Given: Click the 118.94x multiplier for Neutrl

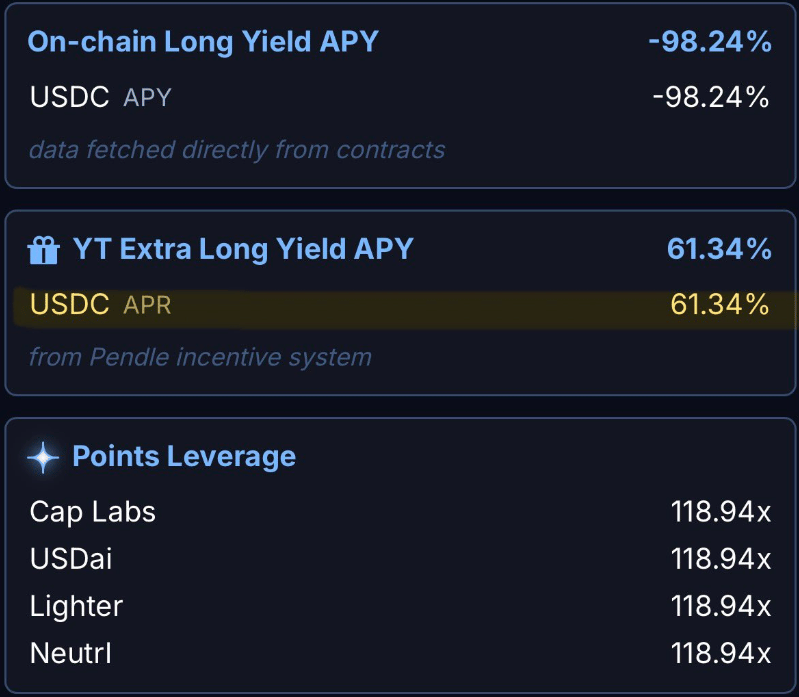Looking at the screenshot, I should pos(721,654).
